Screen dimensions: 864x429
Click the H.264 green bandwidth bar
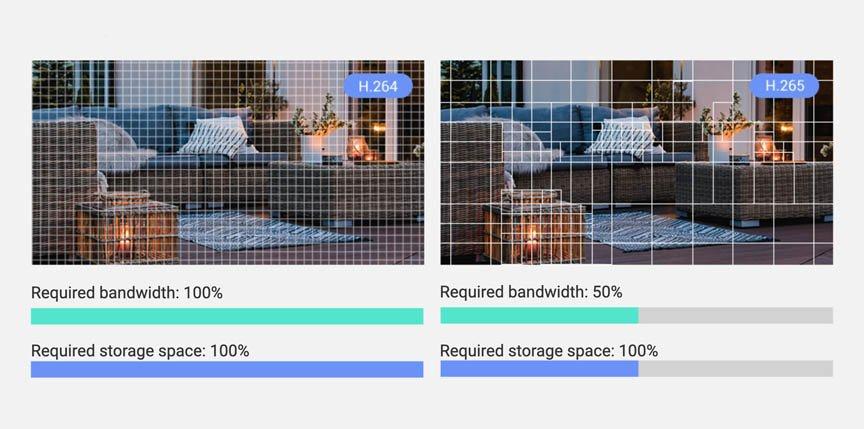pyautogui.click(x=227, y=316)
